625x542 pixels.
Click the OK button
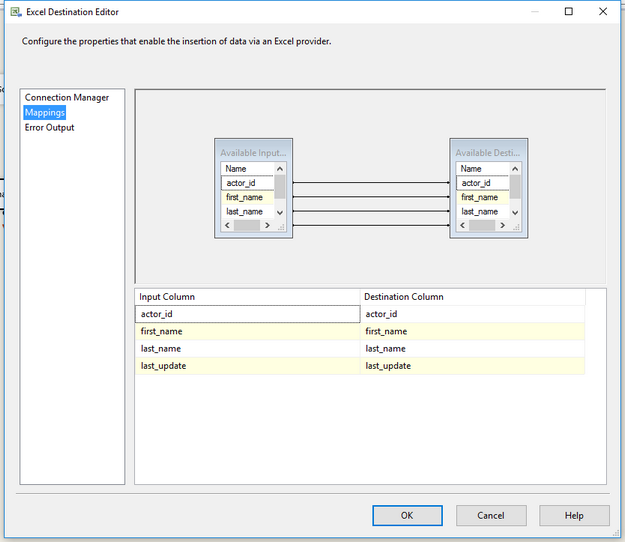pos(407,516)
